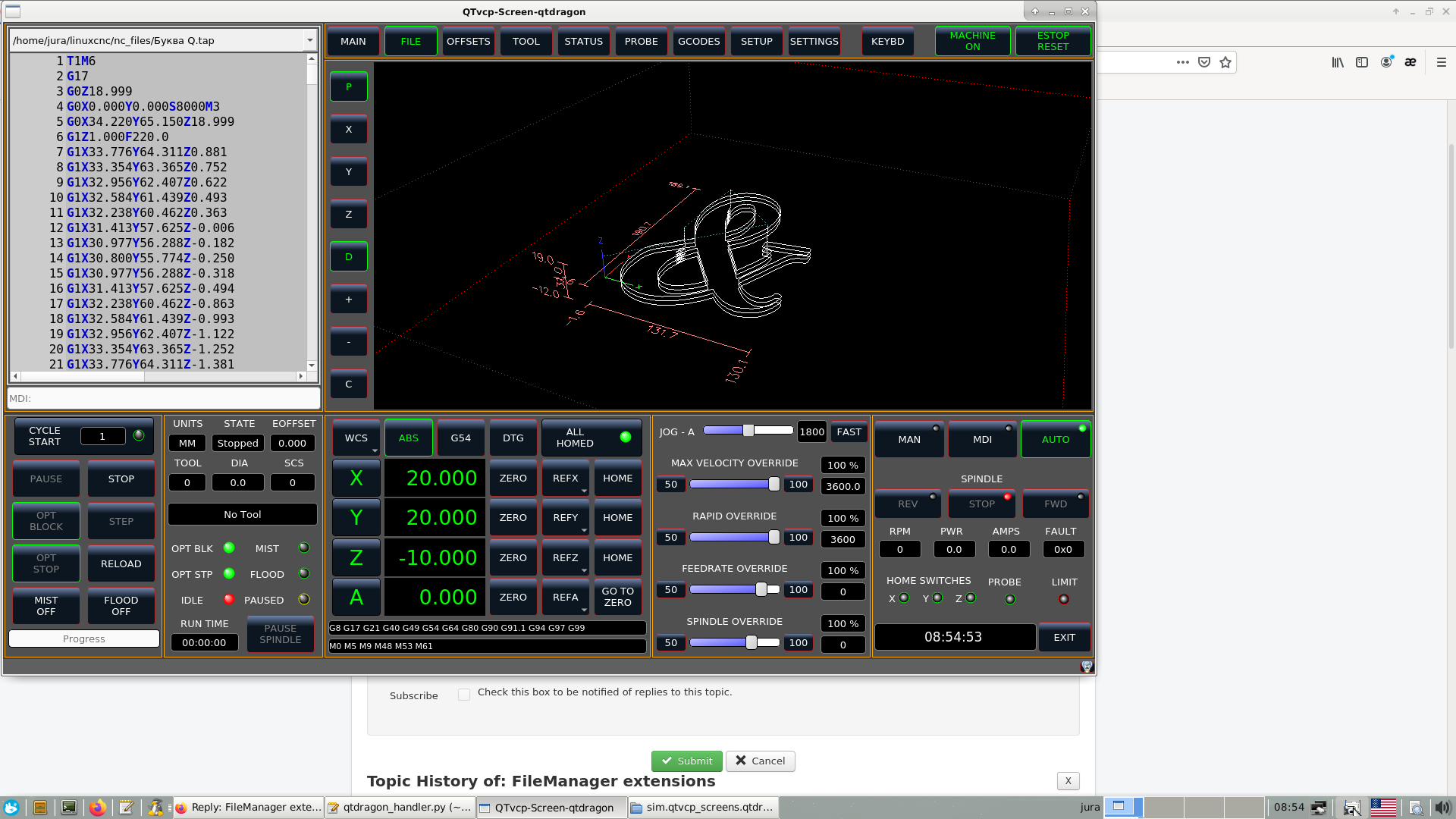
Task: Expand the G-code file path dropdown
Action: (310, 40)
